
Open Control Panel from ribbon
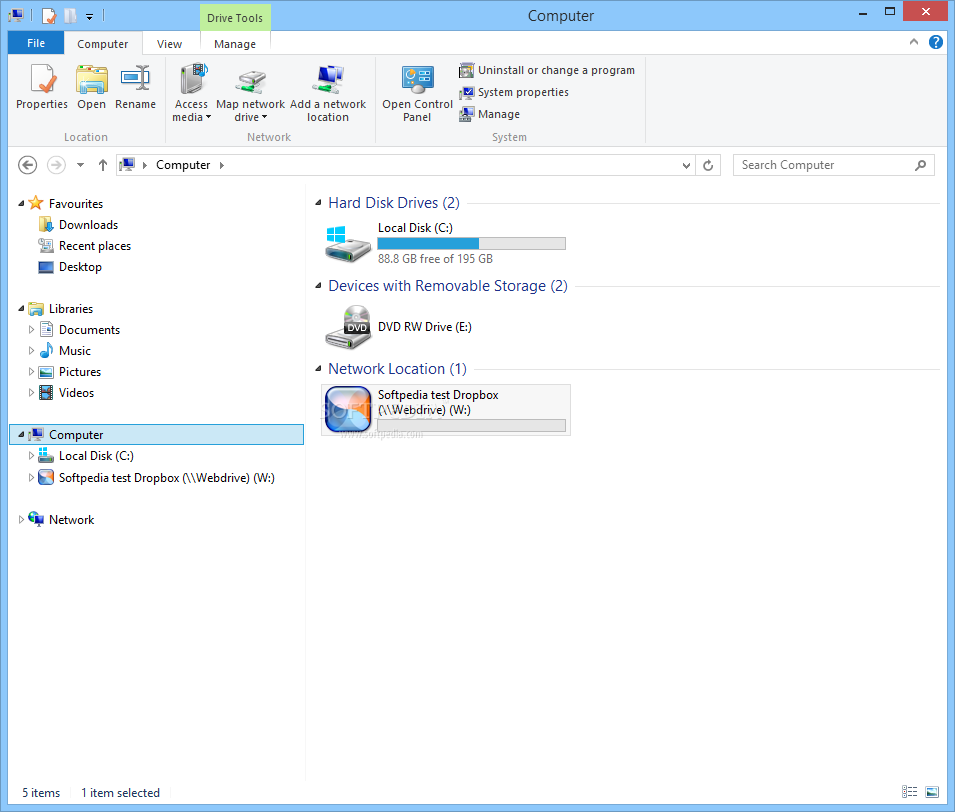coord(417,93)
